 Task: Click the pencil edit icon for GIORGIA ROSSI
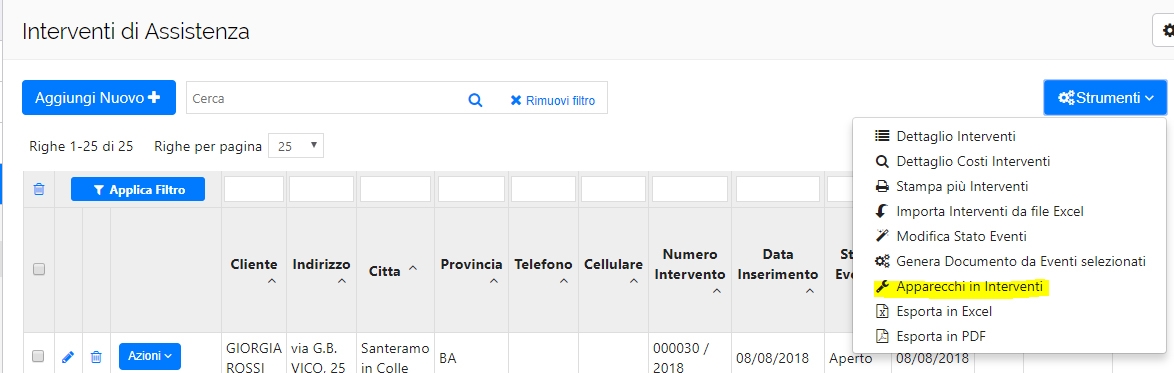tap(68, 357)
